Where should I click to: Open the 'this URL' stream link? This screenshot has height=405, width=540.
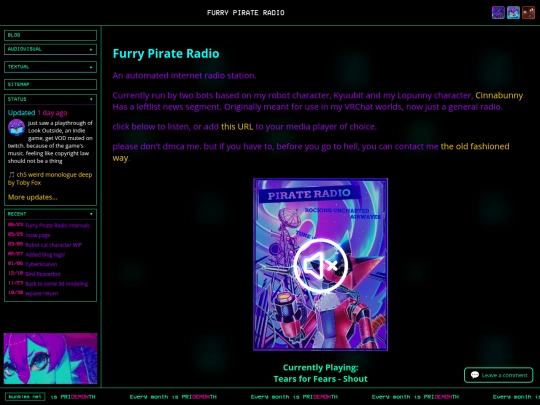tap(237, 127)
